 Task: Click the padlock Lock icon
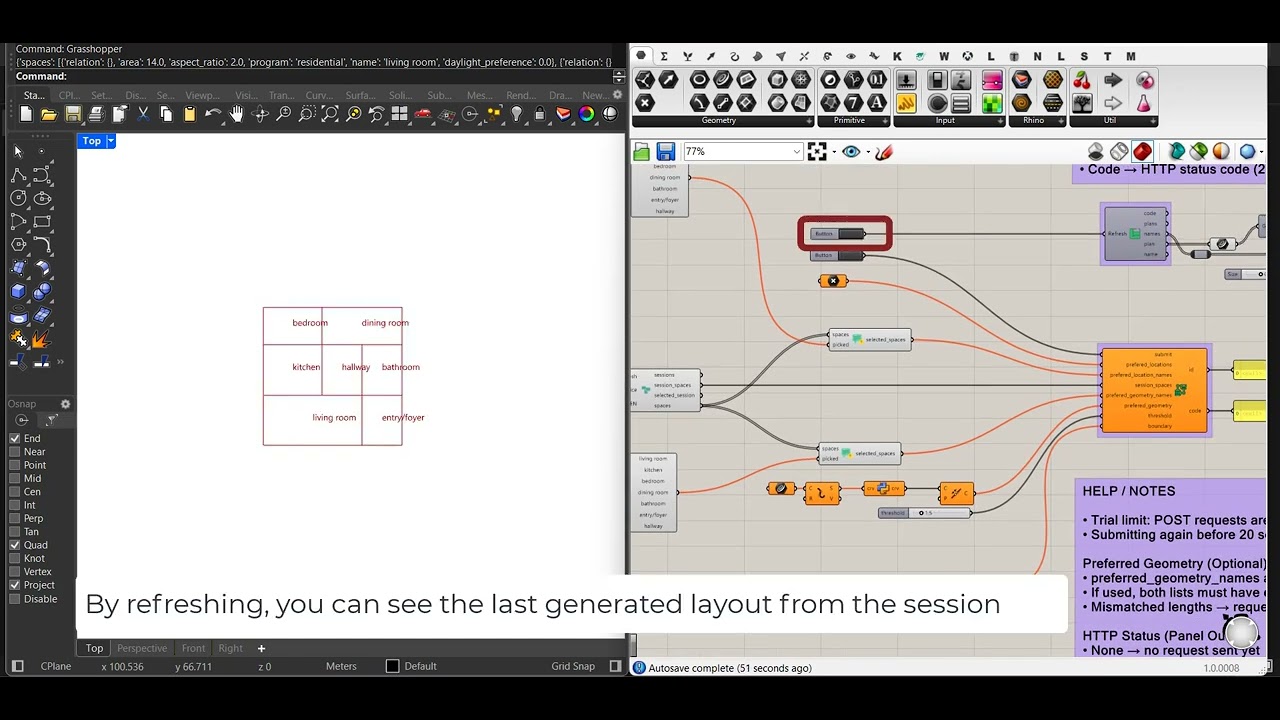pos(540,115)
